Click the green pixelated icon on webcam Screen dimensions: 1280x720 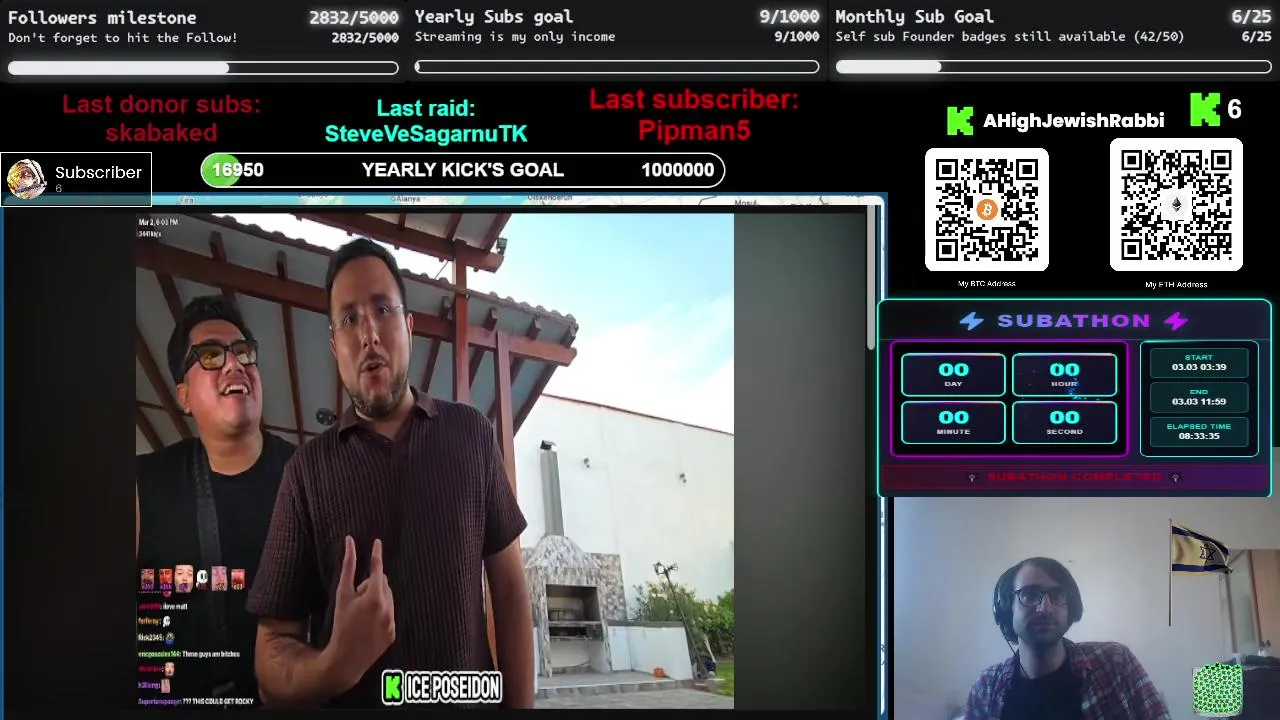pos(1218,690)
